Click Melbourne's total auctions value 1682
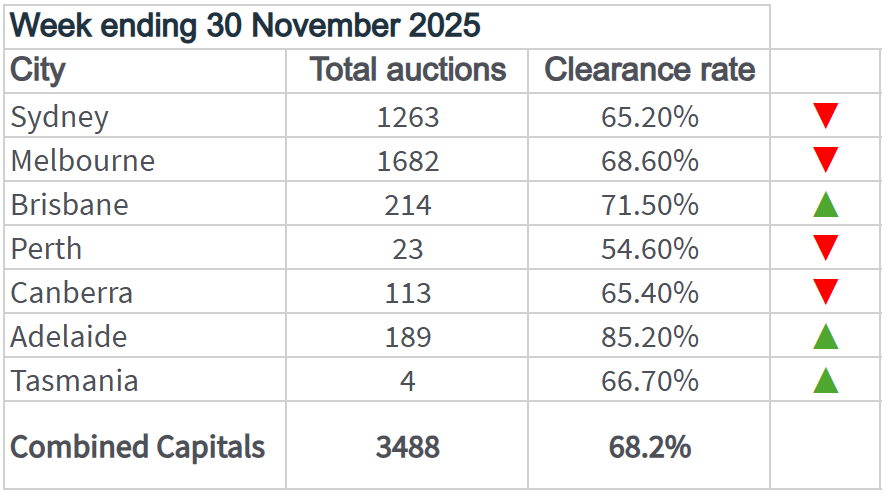The image size is (885, 493). coord(407,161)
